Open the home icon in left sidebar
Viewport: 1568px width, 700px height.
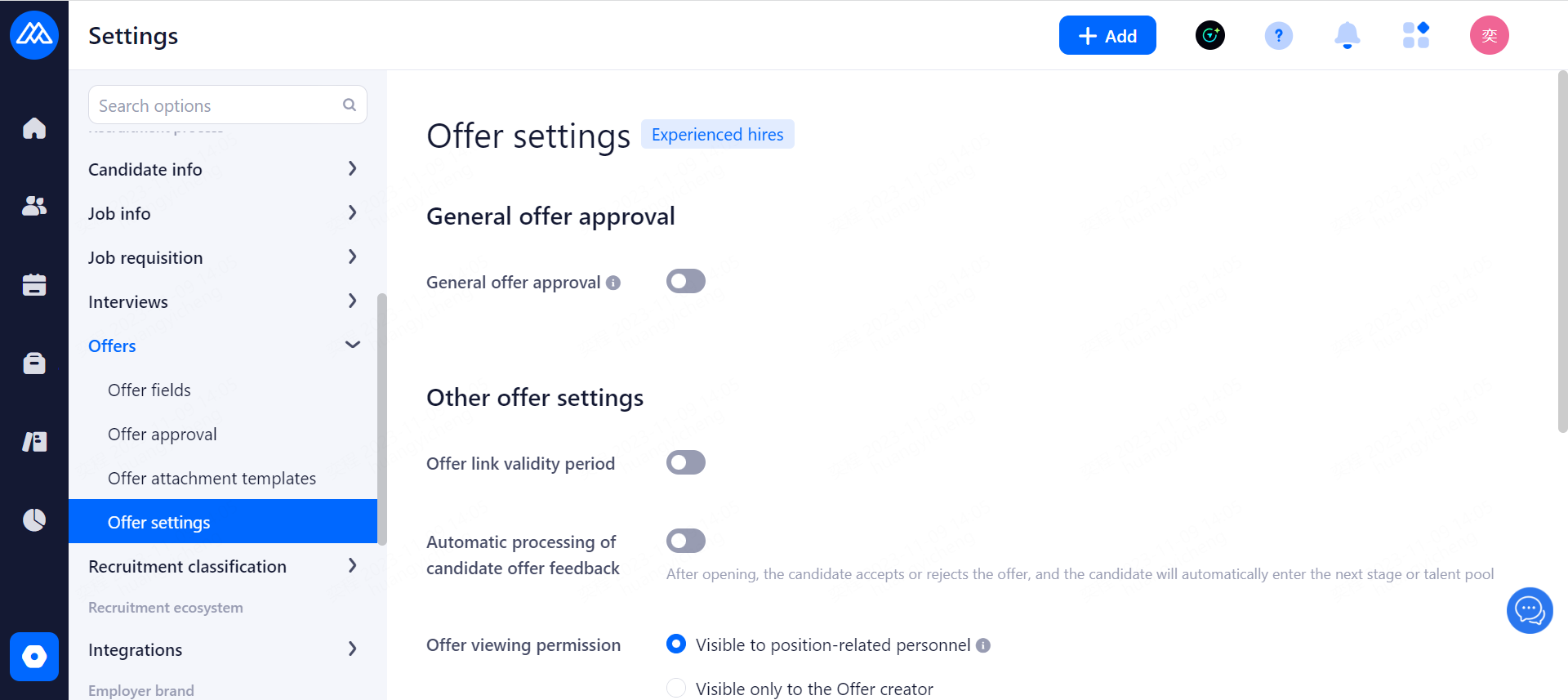[34, 128]
